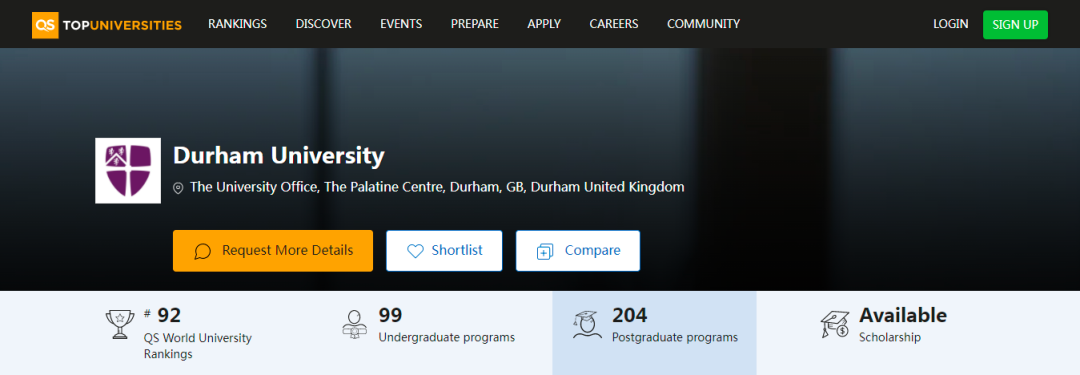Click the Available scholarship text

point(903,316)
